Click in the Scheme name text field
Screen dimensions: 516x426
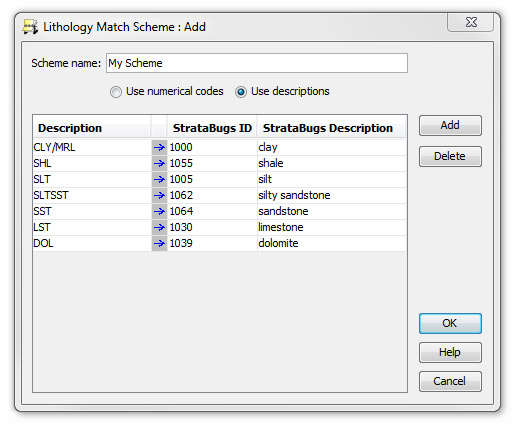point(257,63)
